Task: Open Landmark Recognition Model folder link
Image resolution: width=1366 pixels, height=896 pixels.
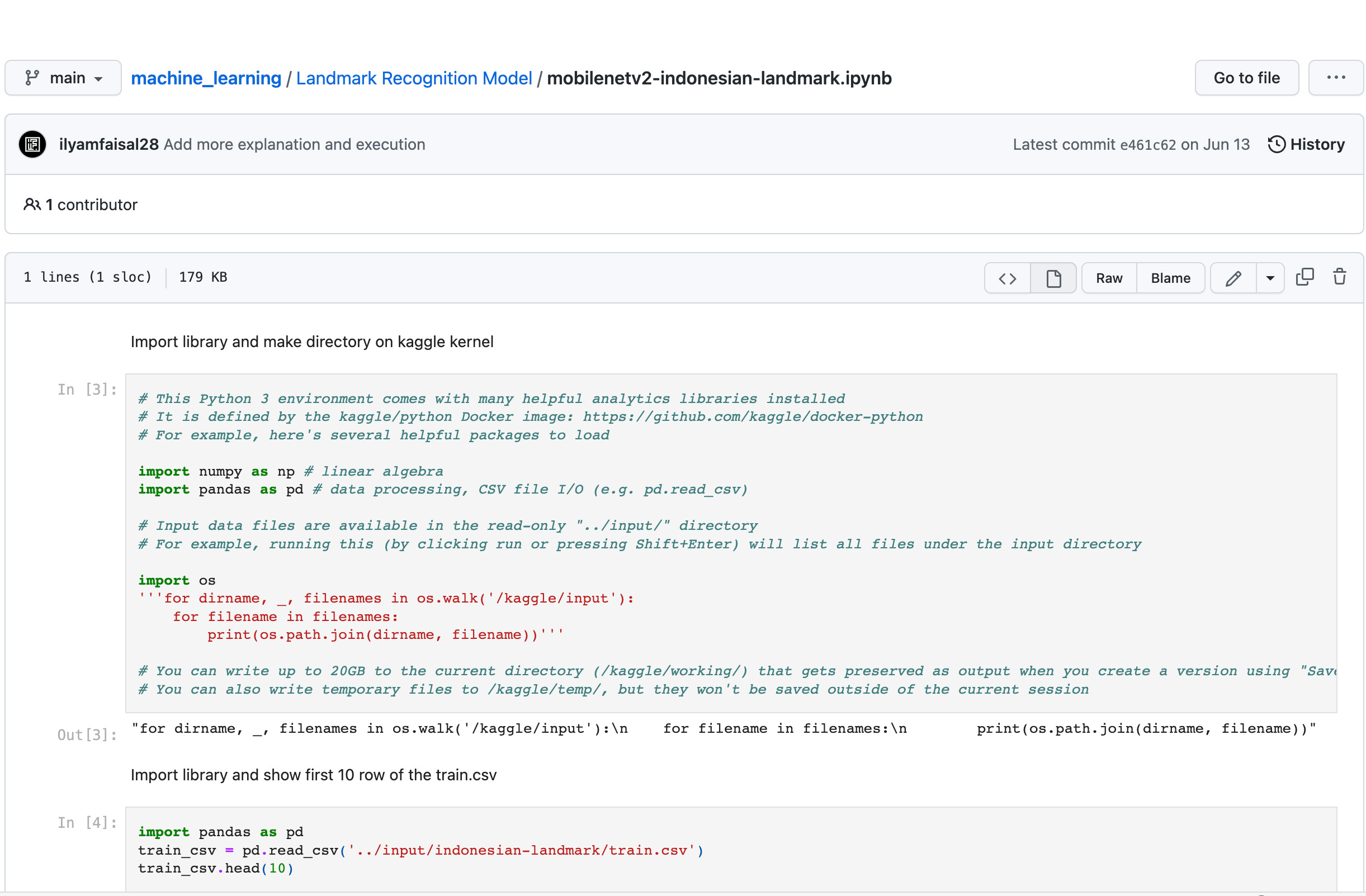Action: point(414,78)
